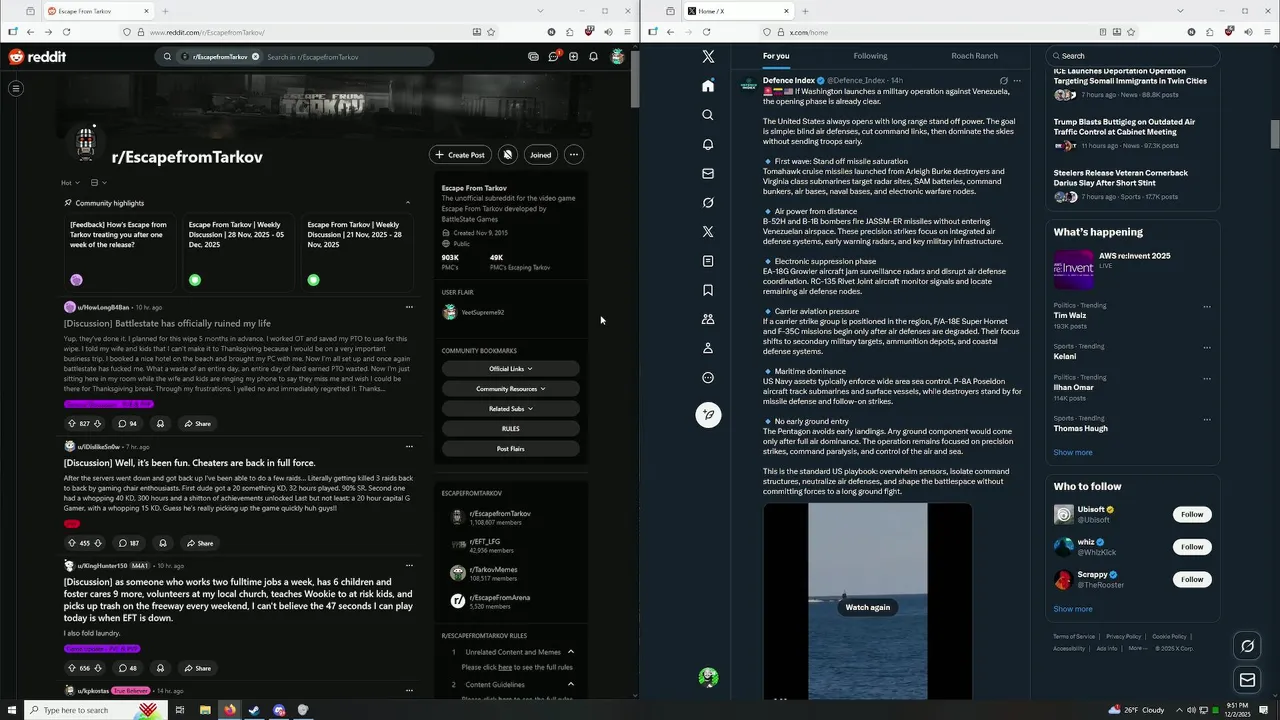Expand Community Resources bookmark dropdown

(511, 389)
